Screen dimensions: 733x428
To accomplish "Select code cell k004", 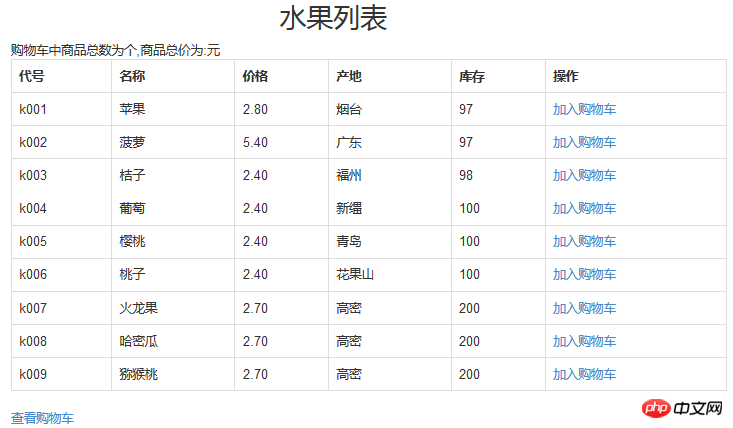I will coord(33,208).
